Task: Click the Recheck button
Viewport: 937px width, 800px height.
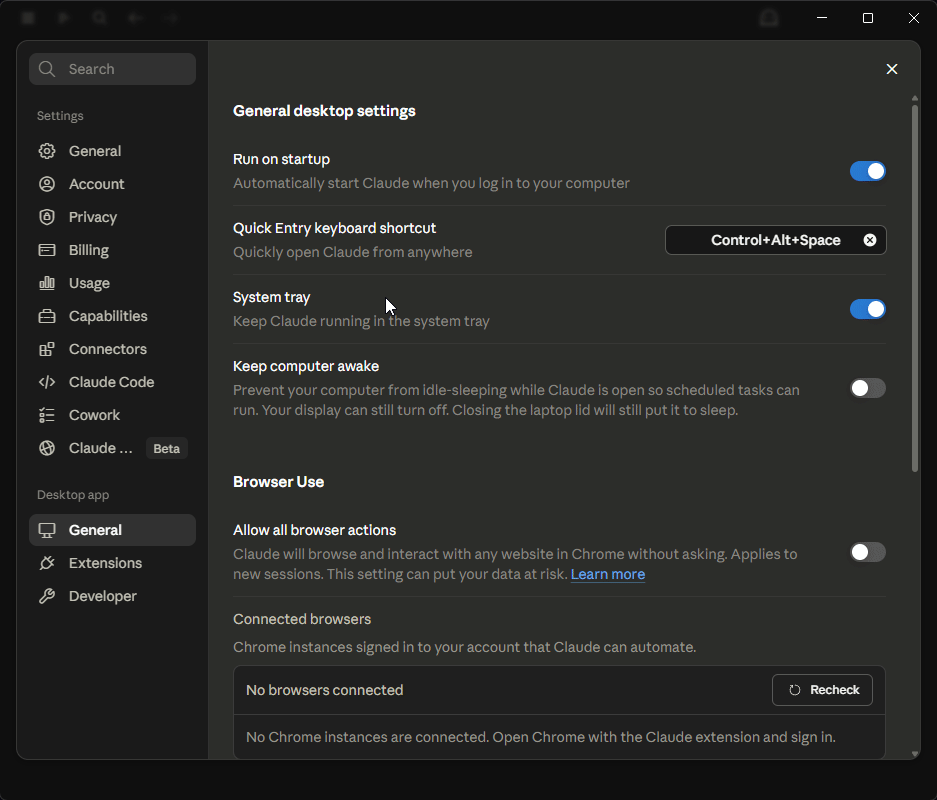Action: (x=822, y=690)
